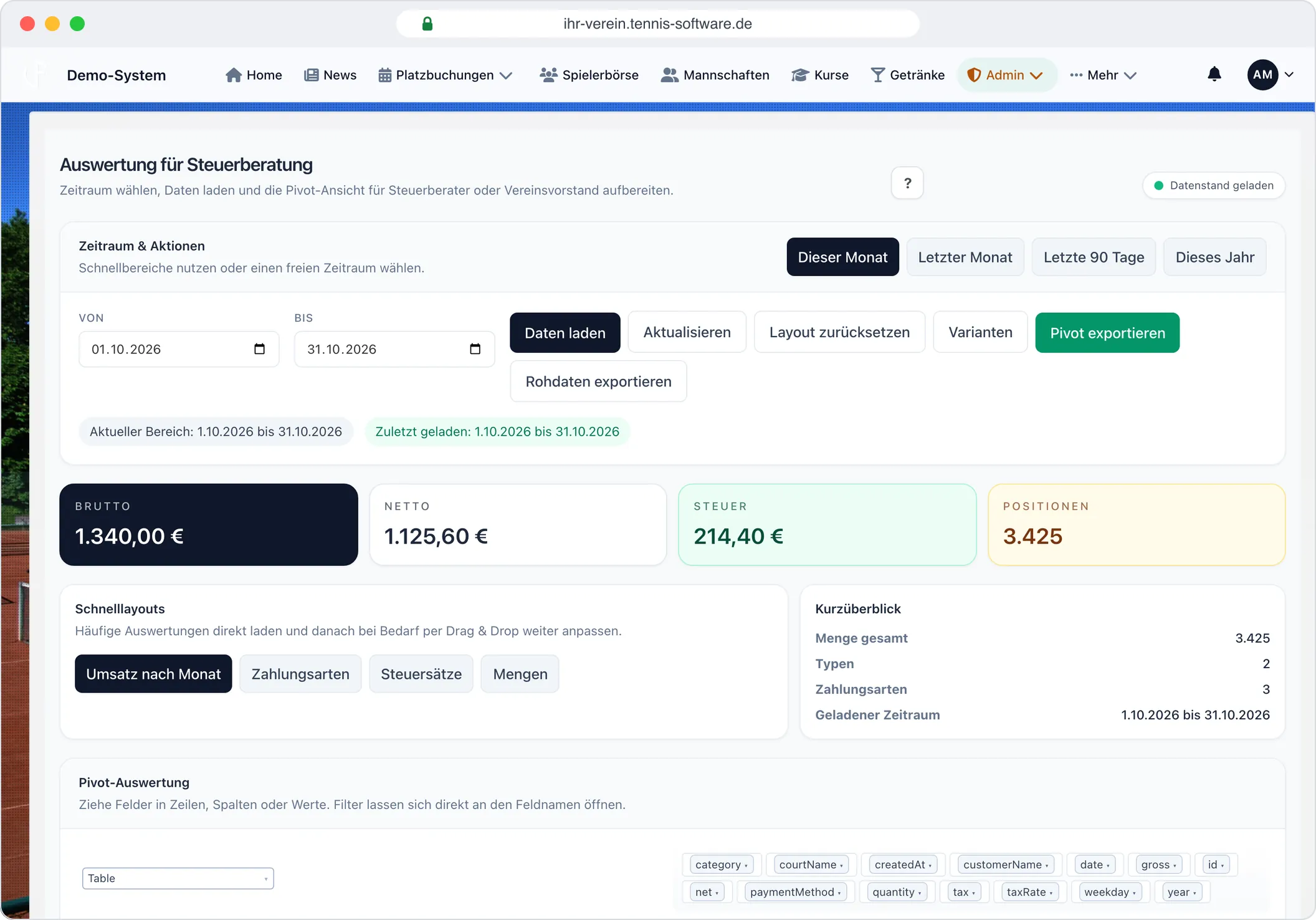Image resolution: width=1316 pixels, height=920 pixels.
Task: Click the green Pivot exportieren button
Action: (x=1108, y=333)
